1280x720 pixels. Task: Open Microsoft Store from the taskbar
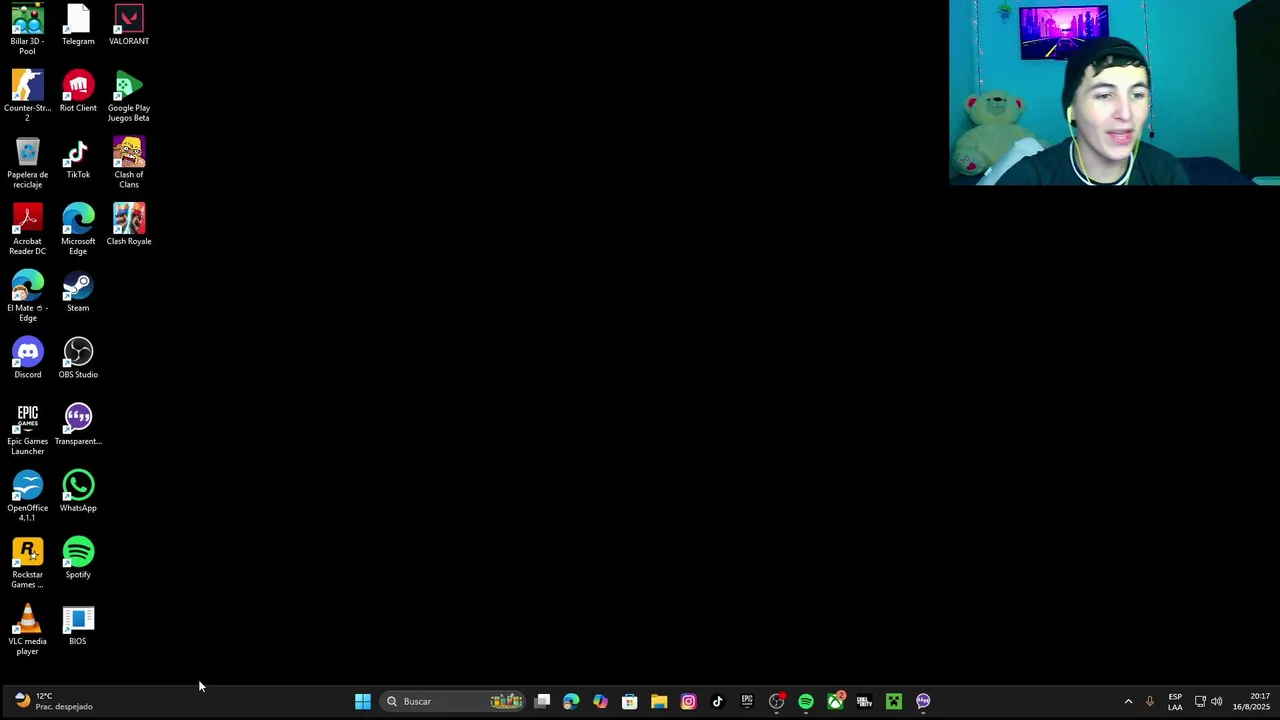(x=629, y=702)
